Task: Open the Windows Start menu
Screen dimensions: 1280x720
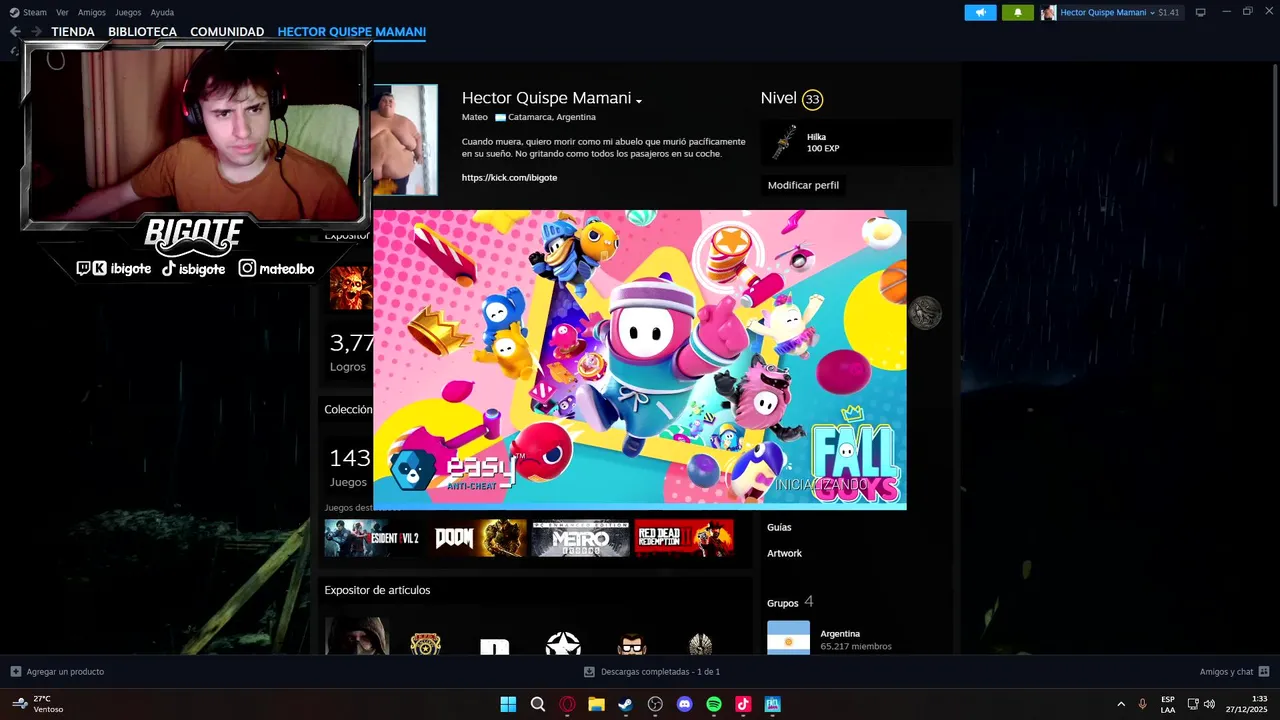Action: (x=508, y=704)
